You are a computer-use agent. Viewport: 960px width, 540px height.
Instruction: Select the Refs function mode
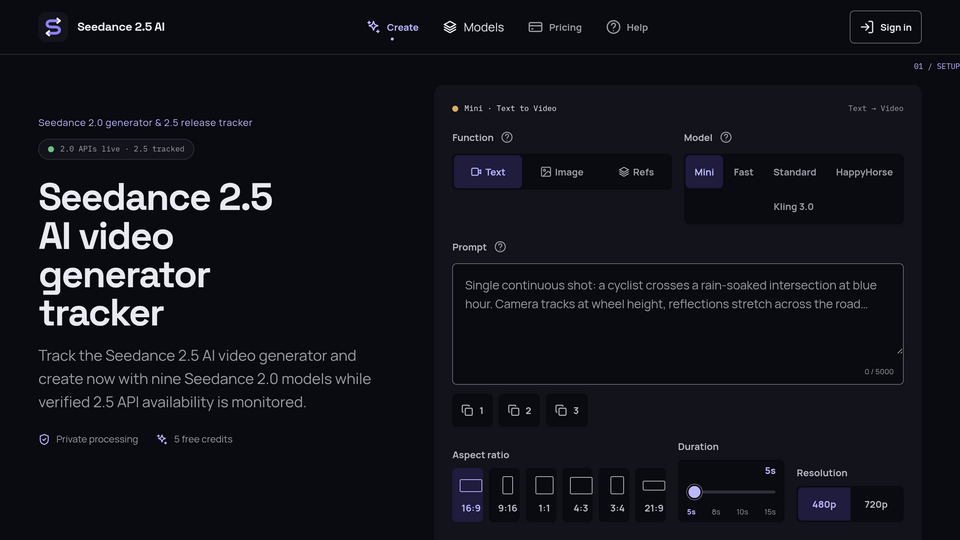(636, 172)
